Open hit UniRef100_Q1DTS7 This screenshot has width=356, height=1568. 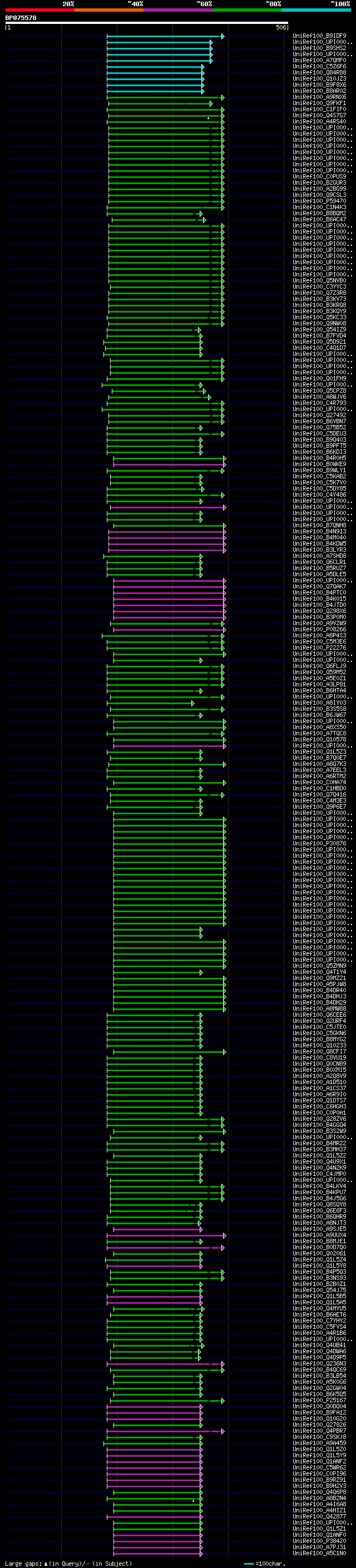319,1101
